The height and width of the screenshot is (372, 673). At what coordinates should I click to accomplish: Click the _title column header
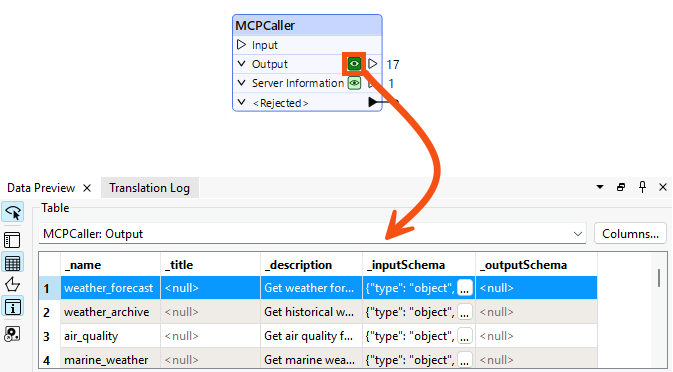coord(210,265)
